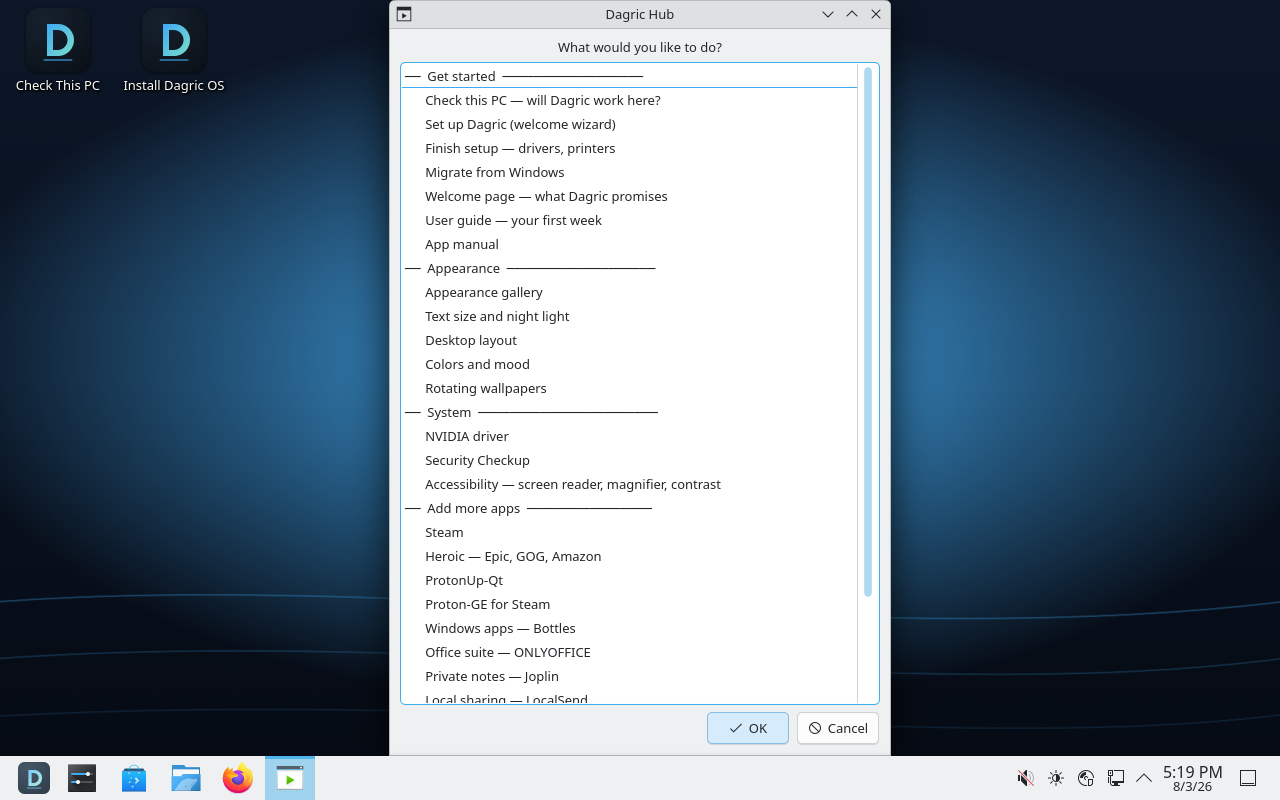Open System Settings from the taskbar

[x=82, y=778]
